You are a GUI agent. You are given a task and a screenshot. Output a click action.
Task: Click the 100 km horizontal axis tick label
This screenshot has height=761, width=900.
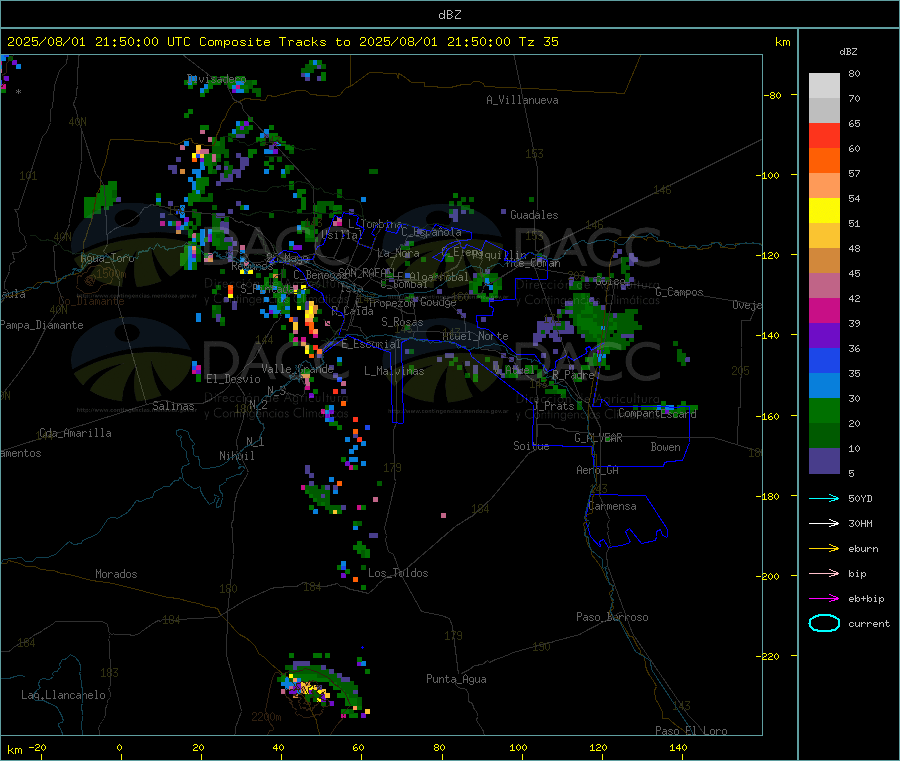click(x=518, y=747)
